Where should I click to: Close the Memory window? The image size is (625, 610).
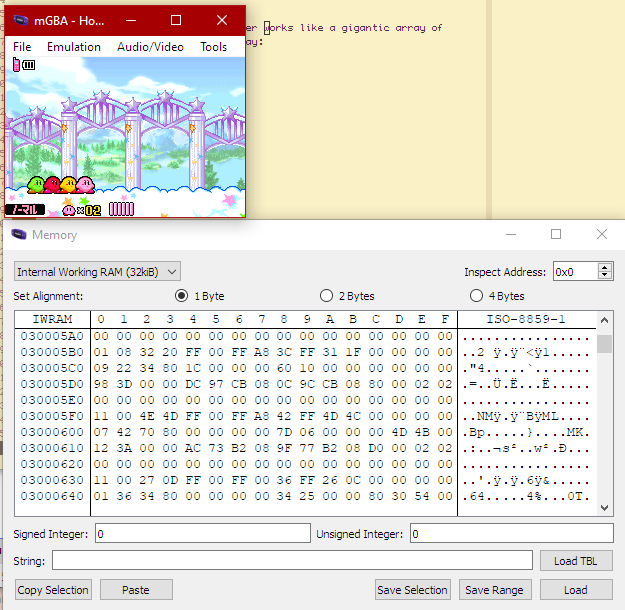click(x=601, y=235)
